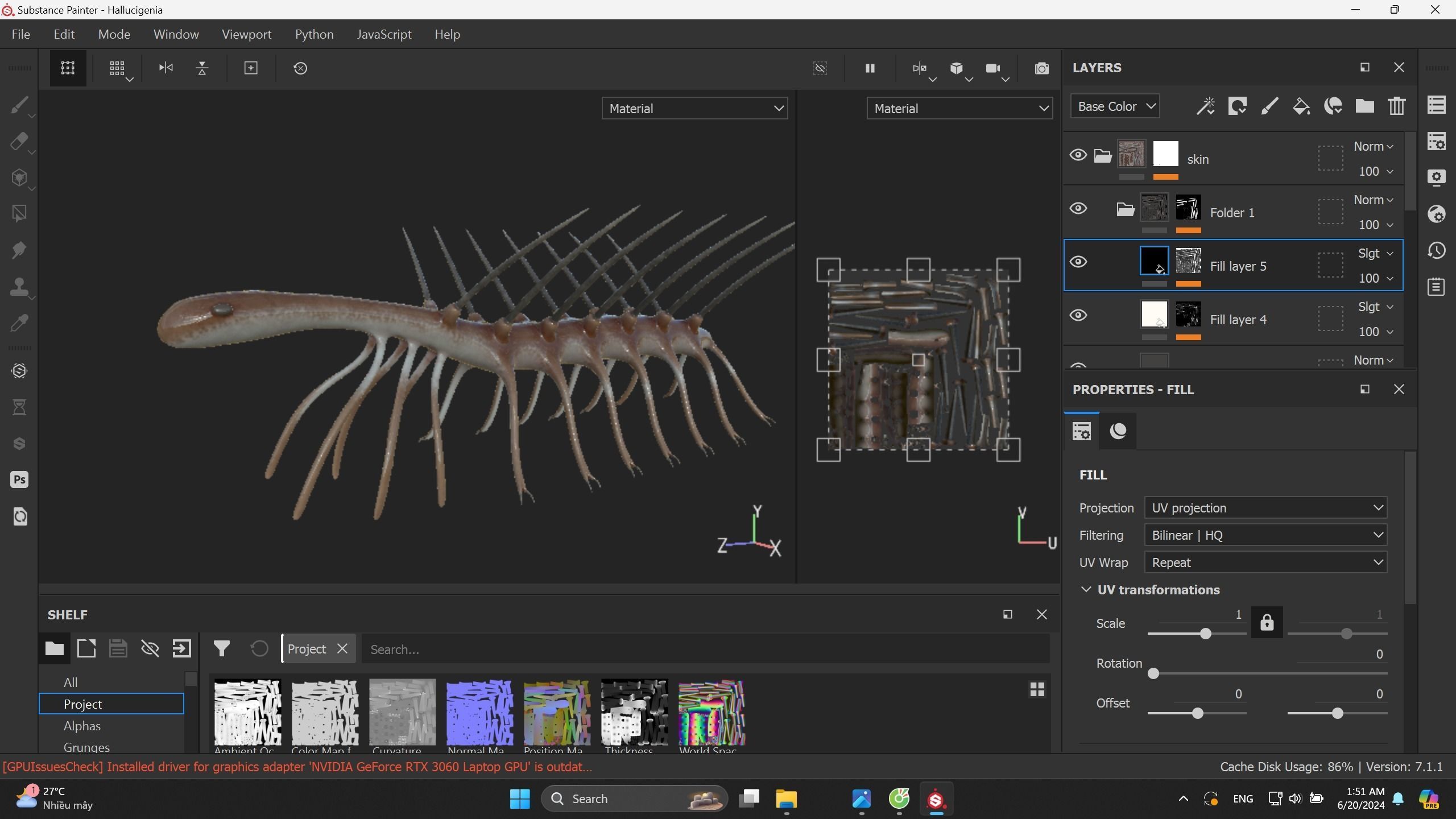Select the Polygon fill tool
The width and height of the screenshot is (1456, 819).
click(19, 214)
